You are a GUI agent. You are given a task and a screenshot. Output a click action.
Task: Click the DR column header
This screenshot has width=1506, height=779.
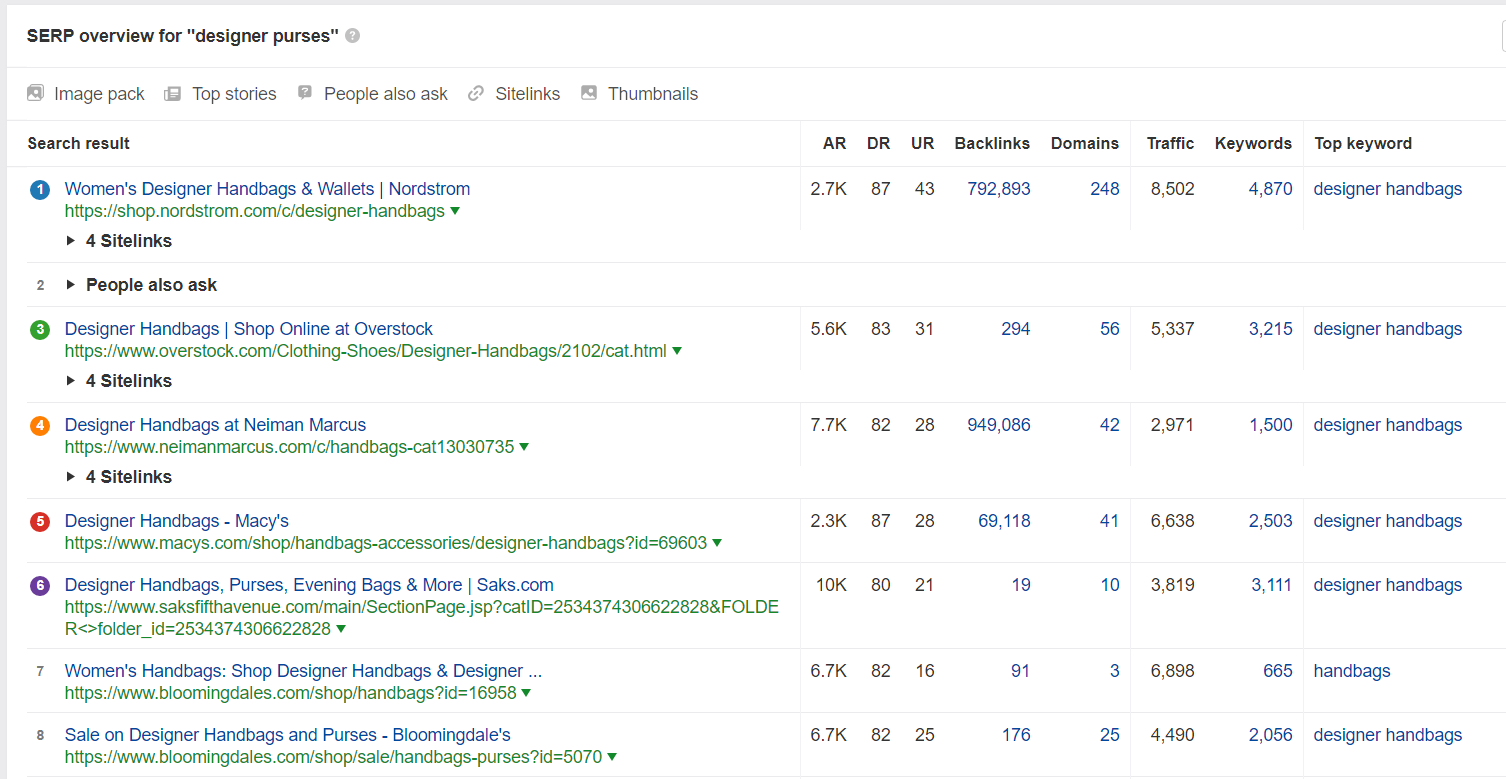click(x=878, y=143)
